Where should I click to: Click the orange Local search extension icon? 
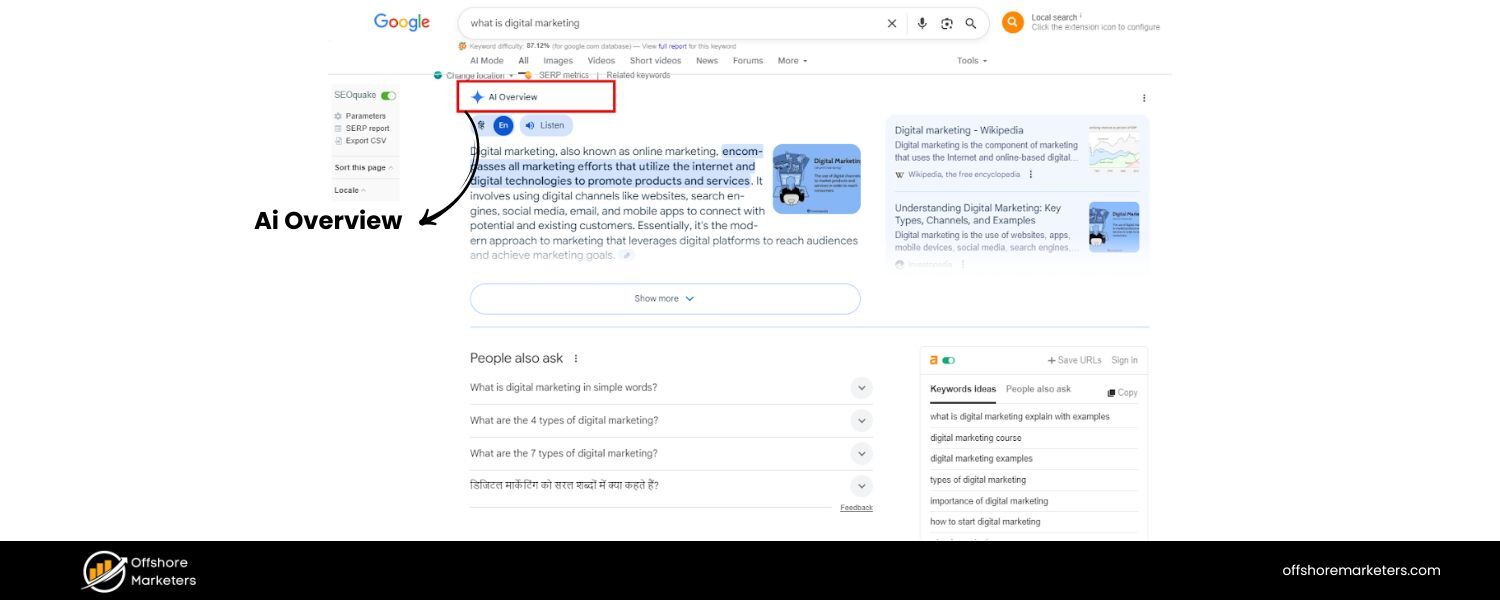click(1013, 22)
